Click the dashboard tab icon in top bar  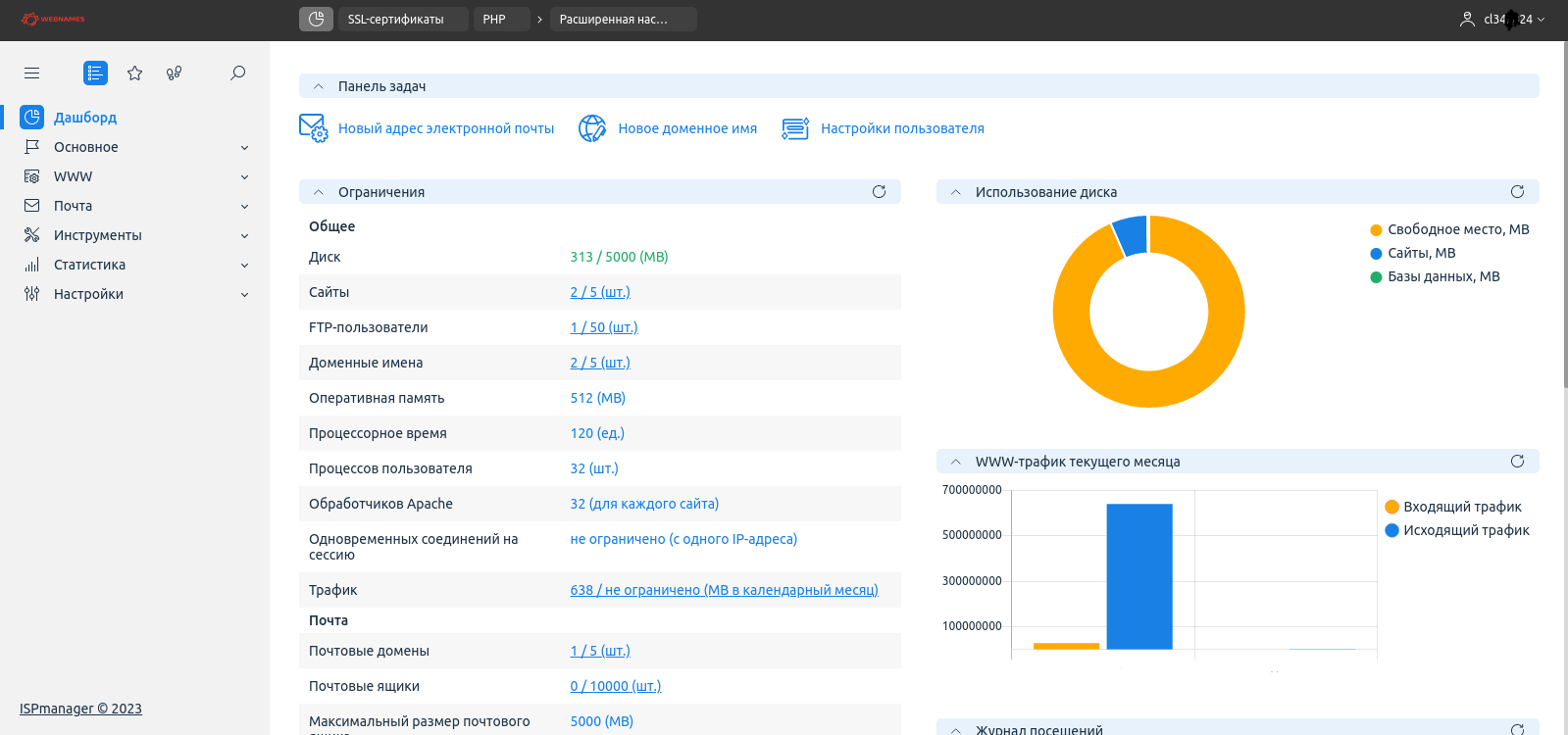[x=316, y=19]
